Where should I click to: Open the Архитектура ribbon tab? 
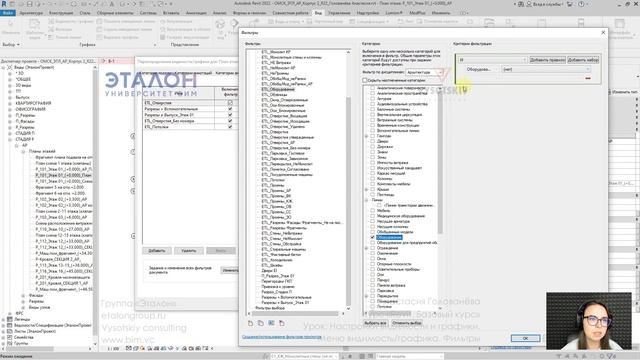[31, 13]
